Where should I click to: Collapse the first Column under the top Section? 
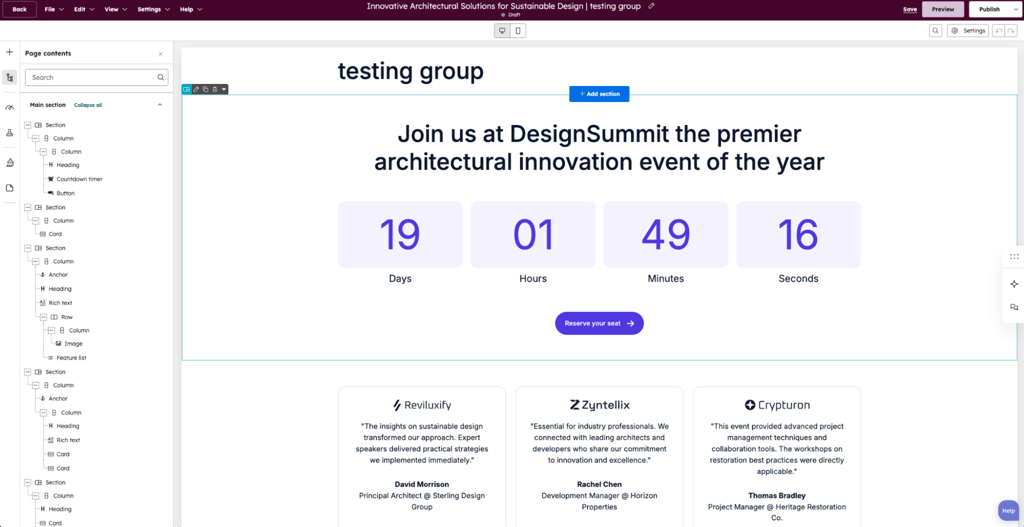[36, 138]
